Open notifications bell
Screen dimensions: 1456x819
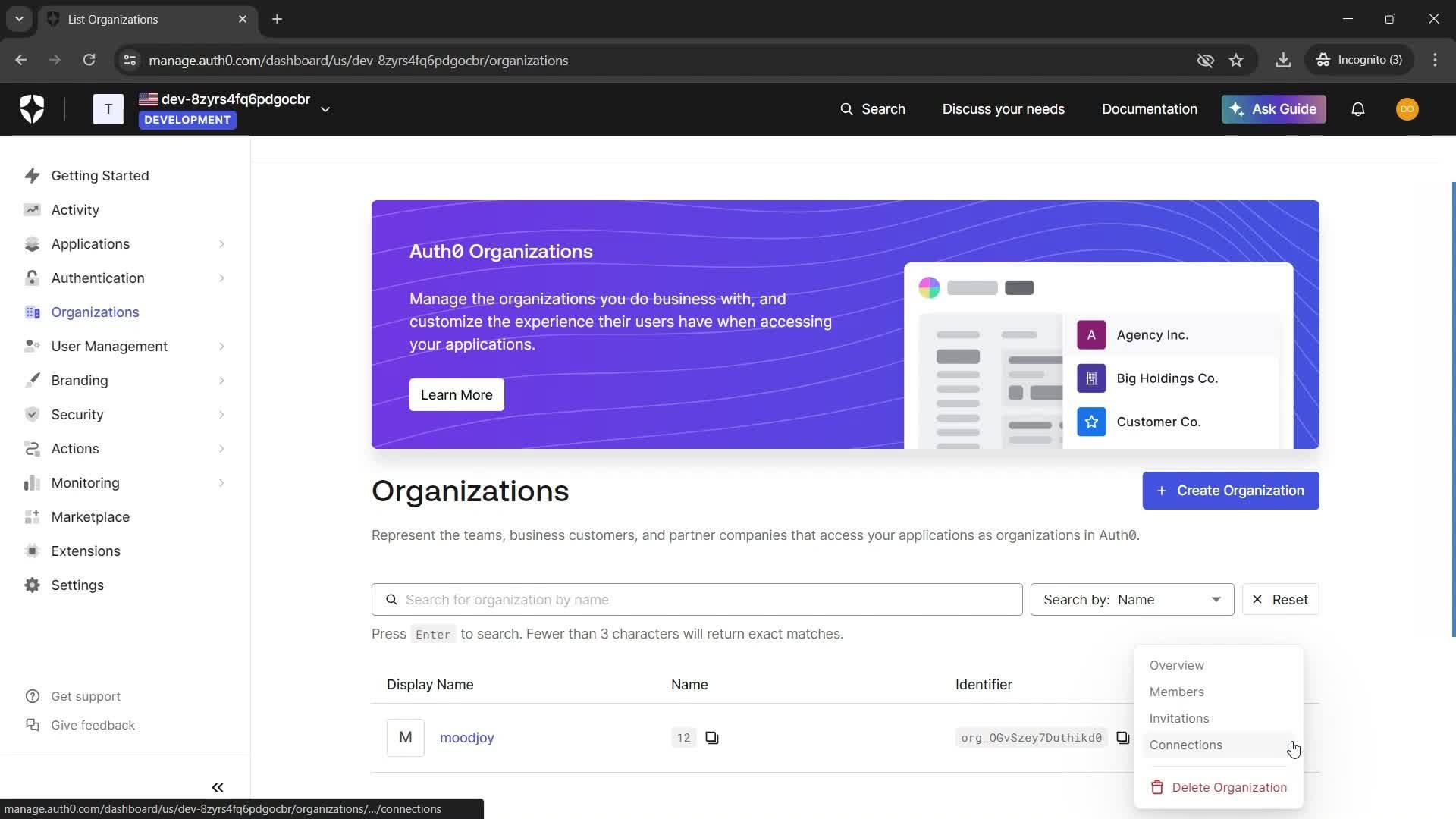(x=1358, y=109)
